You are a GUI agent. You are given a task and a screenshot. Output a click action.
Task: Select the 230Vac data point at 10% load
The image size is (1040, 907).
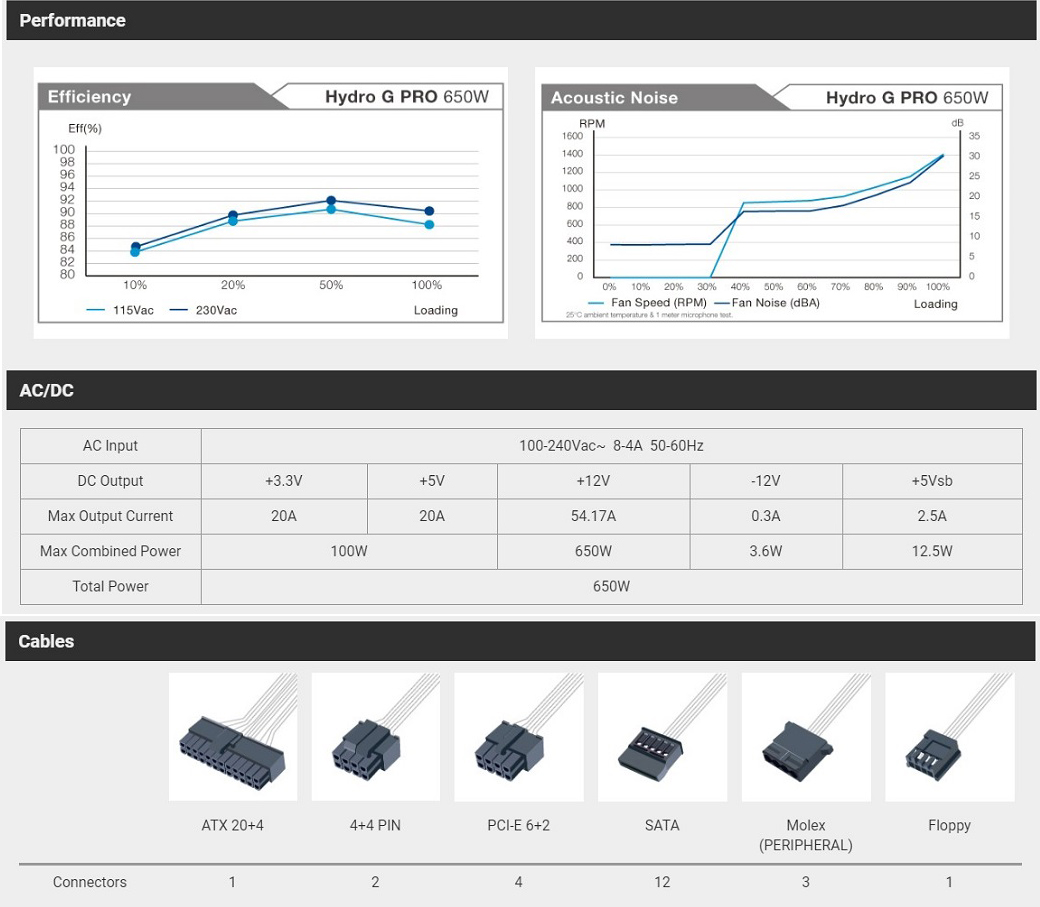(x=135, y=246)
